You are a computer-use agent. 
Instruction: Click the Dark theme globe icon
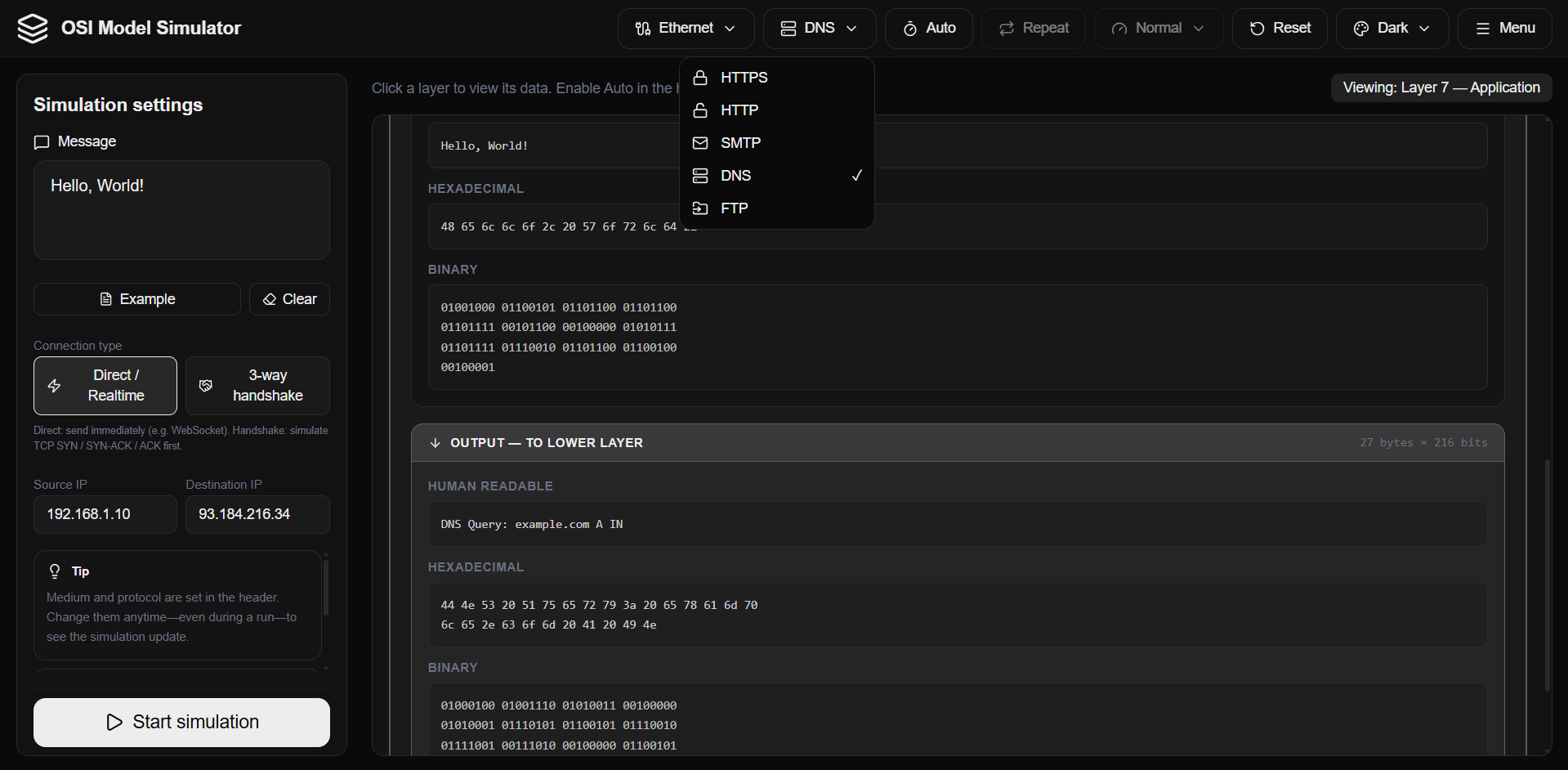1360,28
